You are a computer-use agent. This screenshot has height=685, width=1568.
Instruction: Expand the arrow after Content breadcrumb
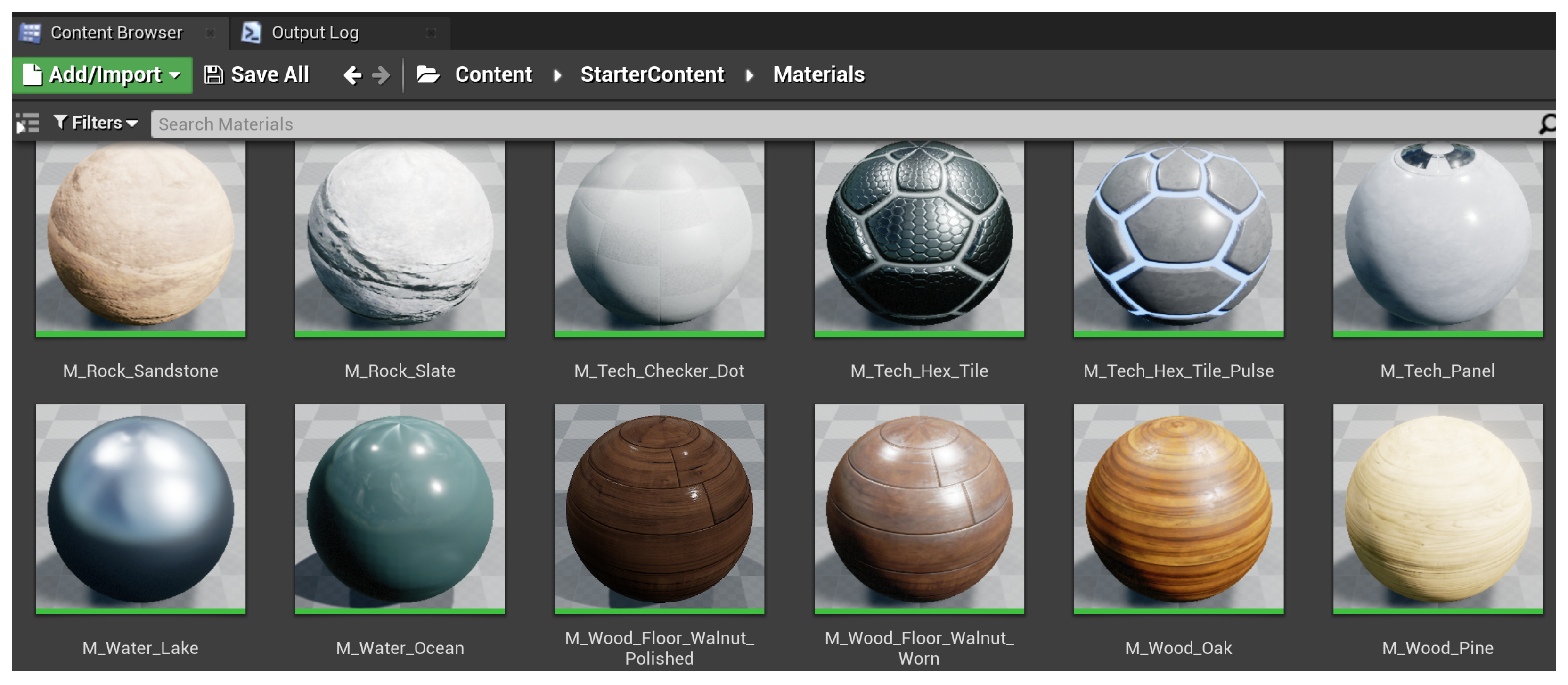(x=557, y=75)
